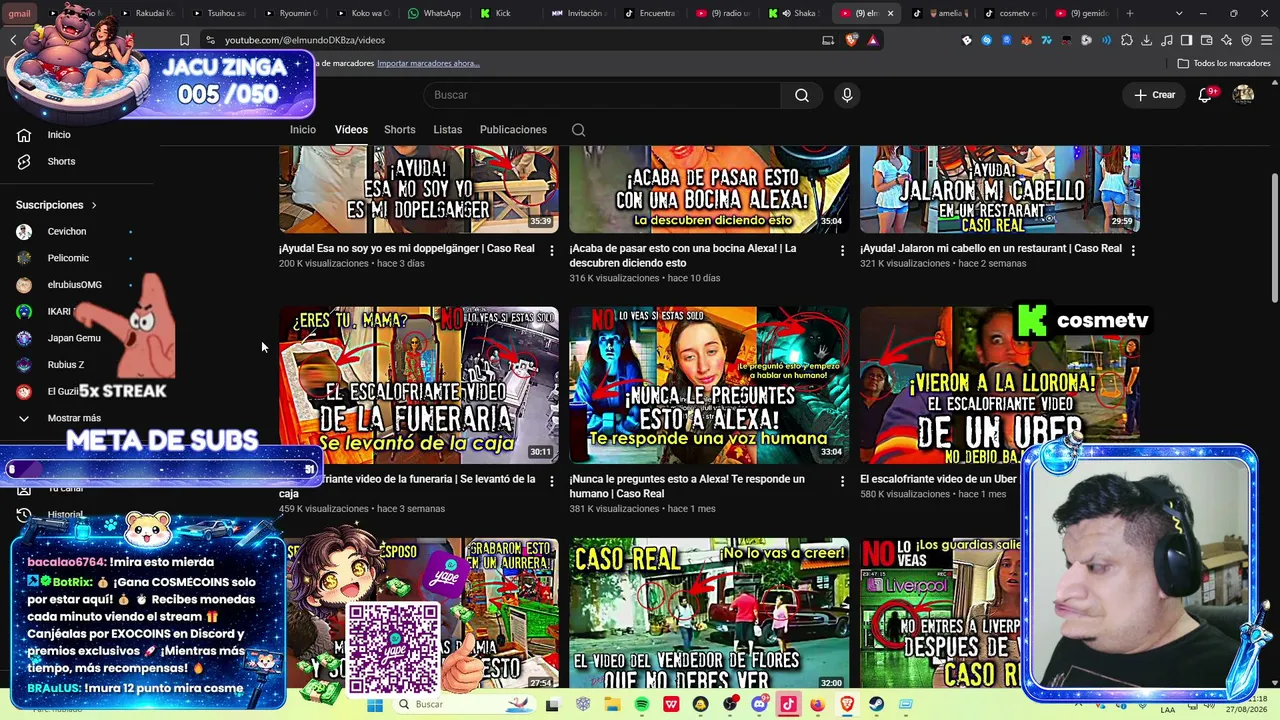This screenshot has height=720, width=1280.
Task: Open the Brave VPN shield icon
Action: (x=1246, y=40)
